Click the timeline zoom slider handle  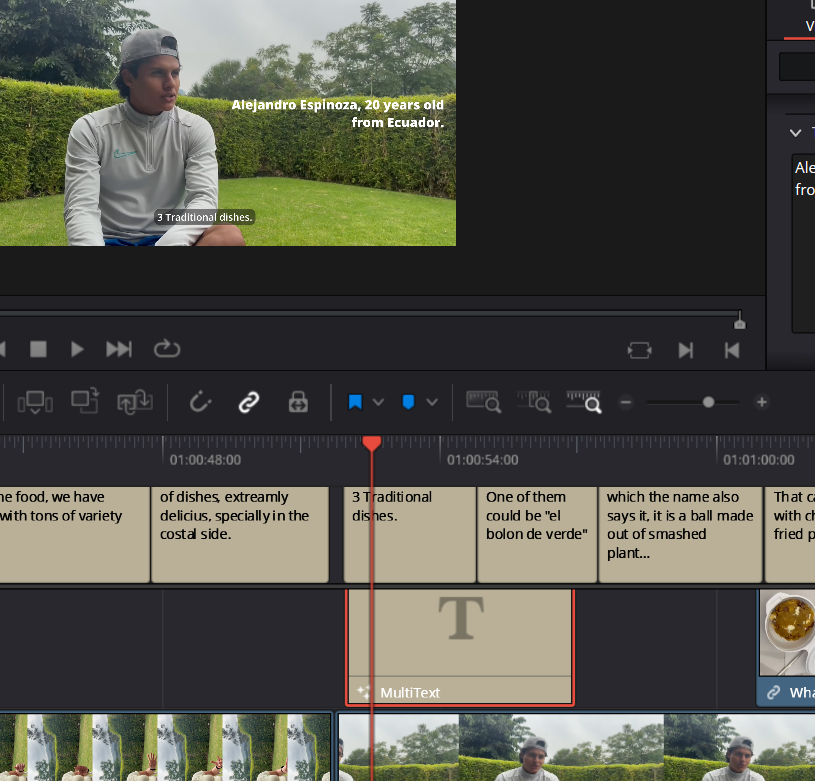click(x=708, y=402)
